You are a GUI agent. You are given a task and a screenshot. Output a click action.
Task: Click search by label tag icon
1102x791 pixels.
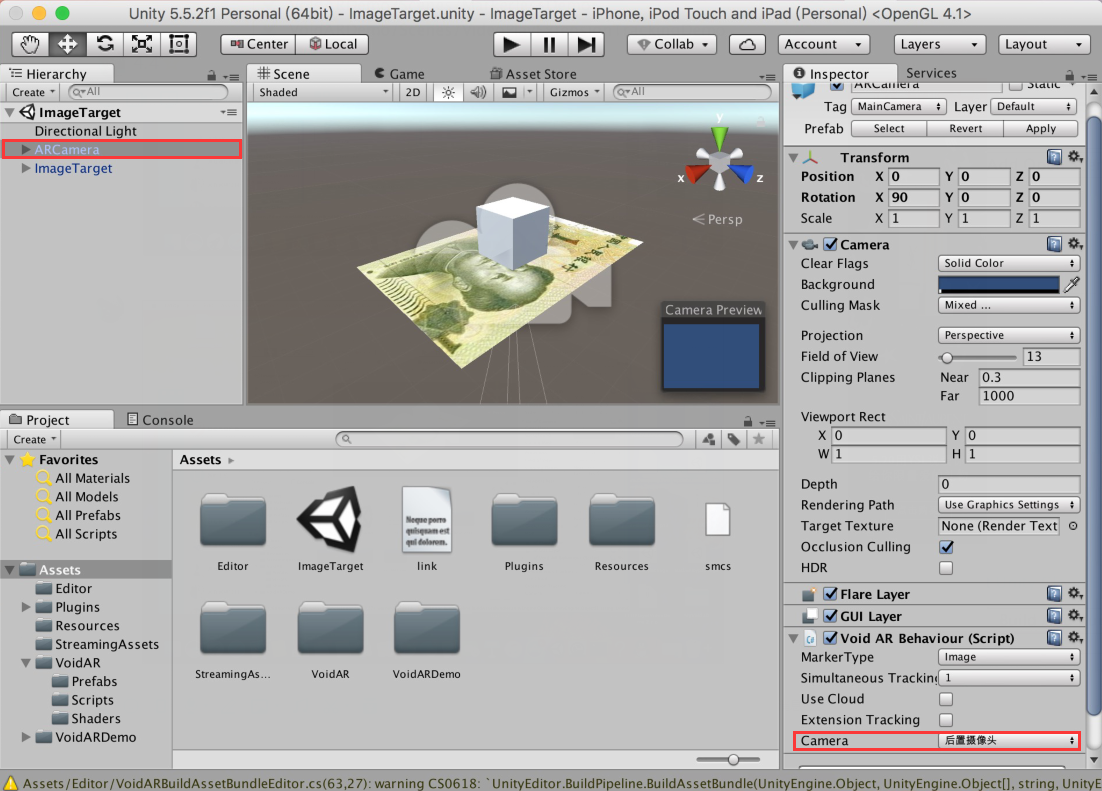click(x=734, y=439)
